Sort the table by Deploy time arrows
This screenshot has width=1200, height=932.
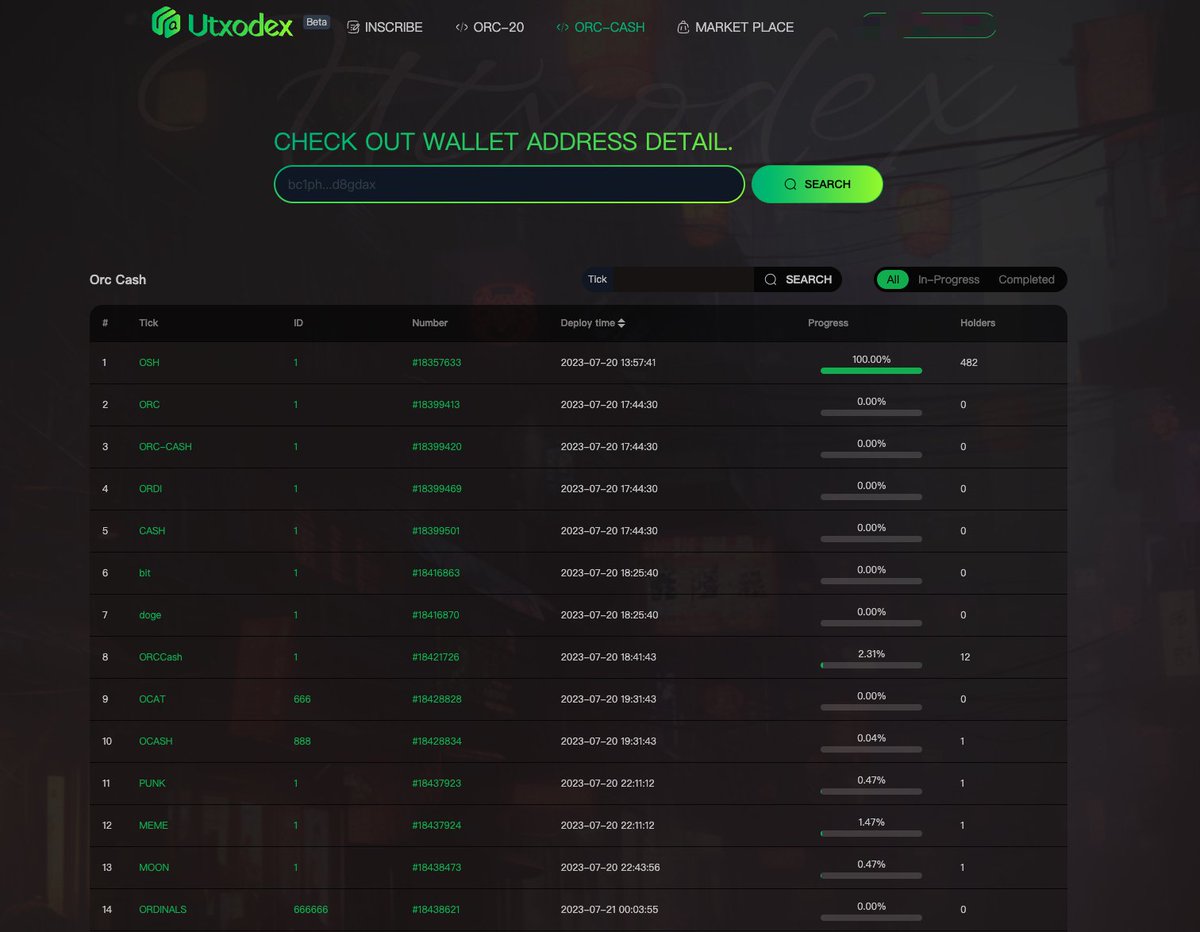[x=621, y=323]
